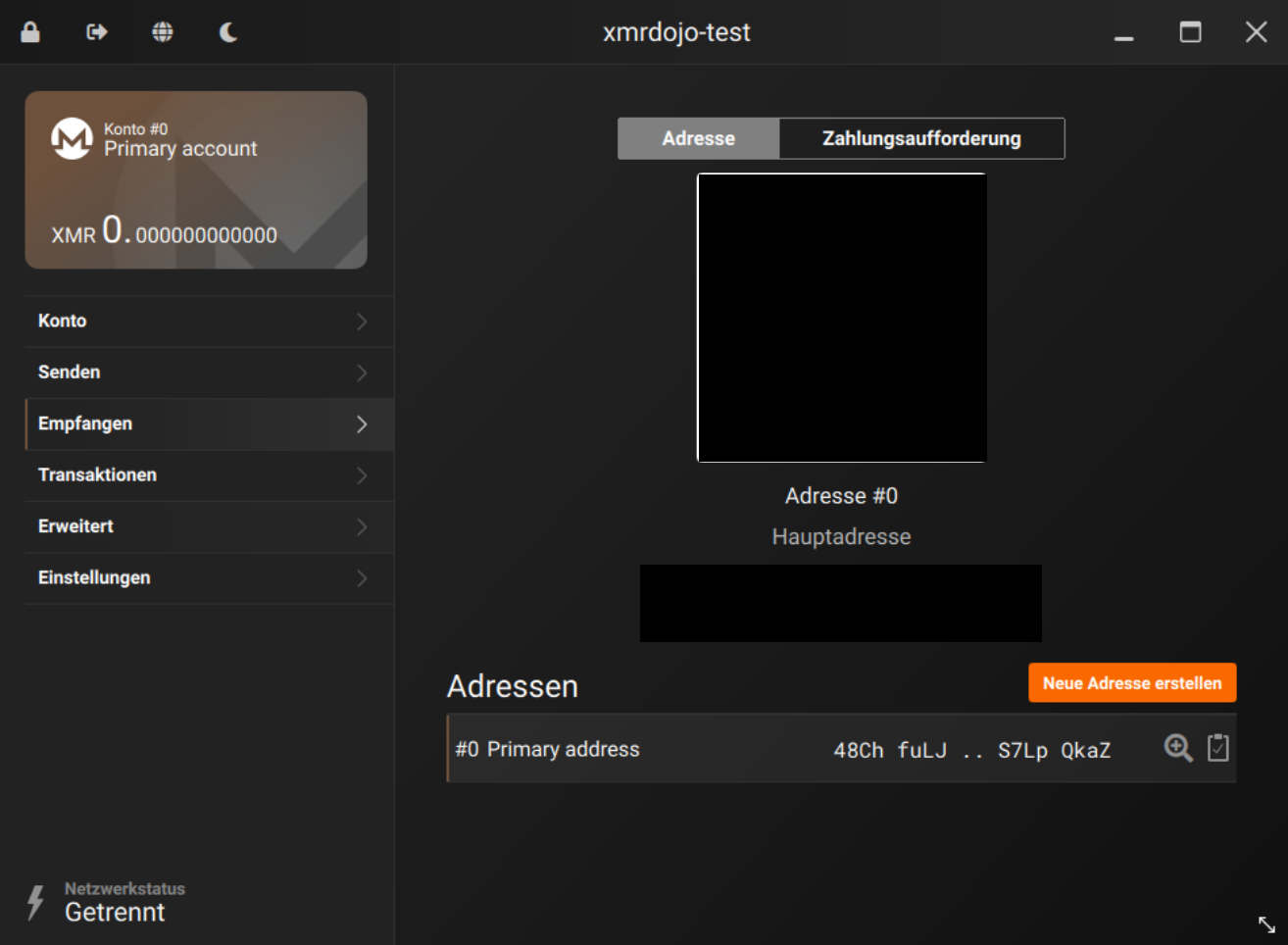Click the Hauptadresse label text
The width and height of the screenshot is (1288, 945).
pos(842,537)
